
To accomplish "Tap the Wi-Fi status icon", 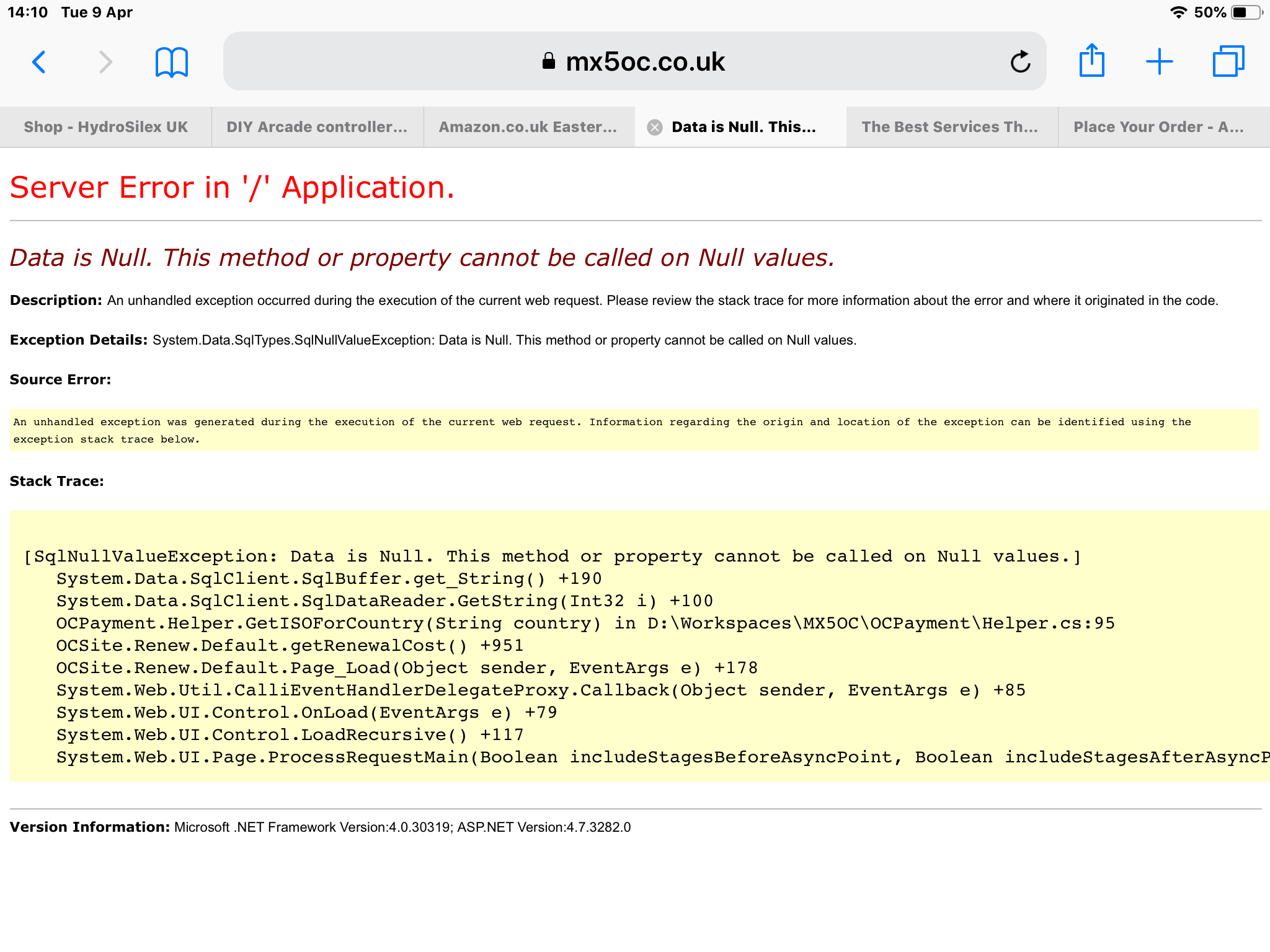I will point(1178,12).
